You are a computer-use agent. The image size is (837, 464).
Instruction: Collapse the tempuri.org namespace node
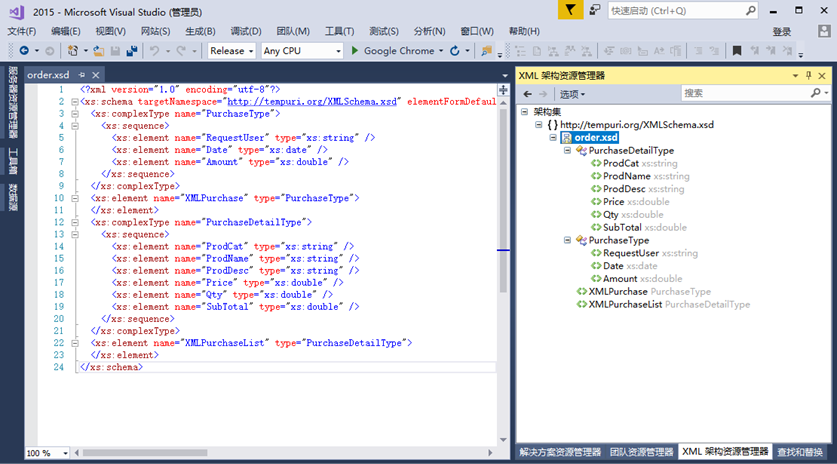click(x=539, y=124)
